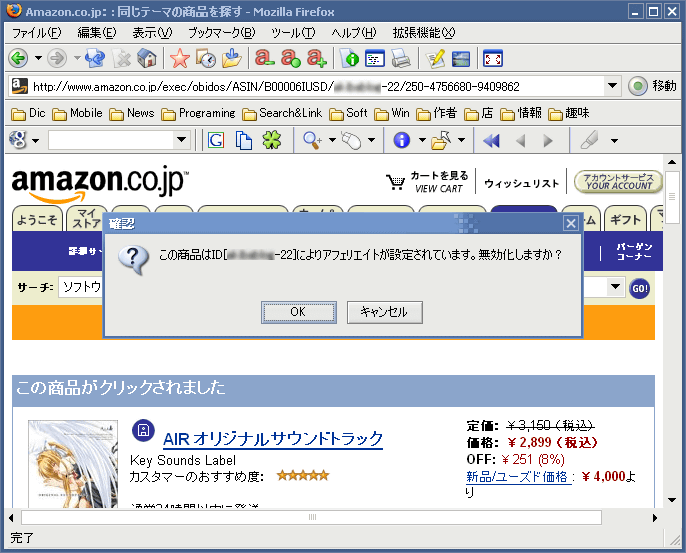686x553 pixels.
Task: View page source window icon
Action: (375, 58)
